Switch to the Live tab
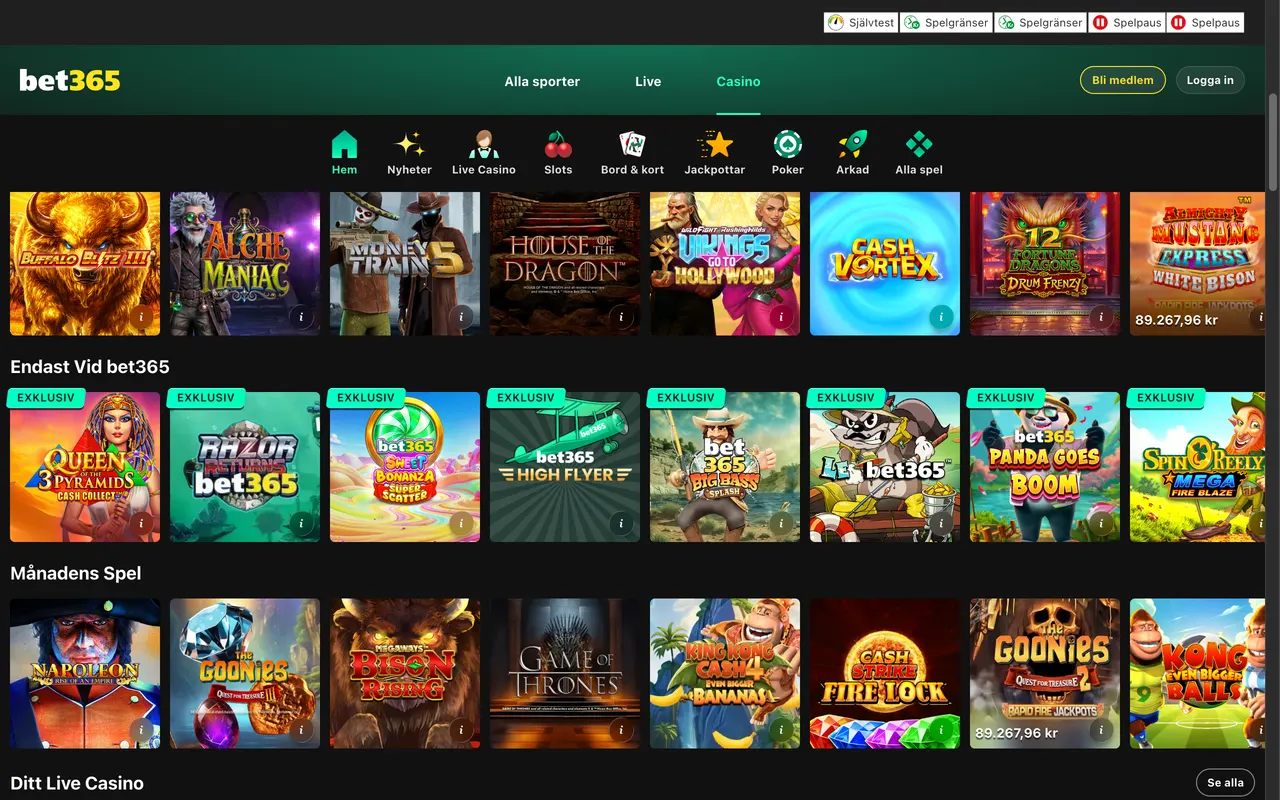Image resolution: width=1280 pixels, height=800 pixels. (648, 81)
